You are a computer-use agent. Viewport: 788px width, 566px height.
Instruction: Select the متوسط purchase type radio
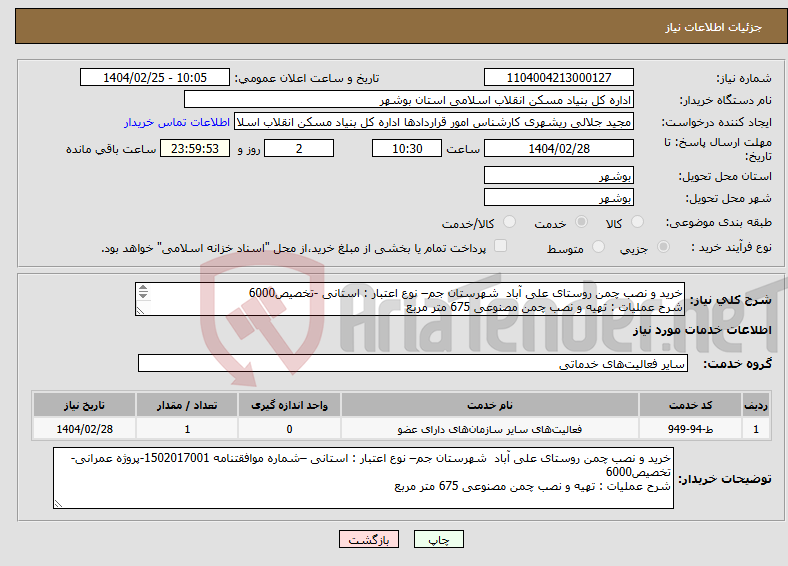(598, 246)
